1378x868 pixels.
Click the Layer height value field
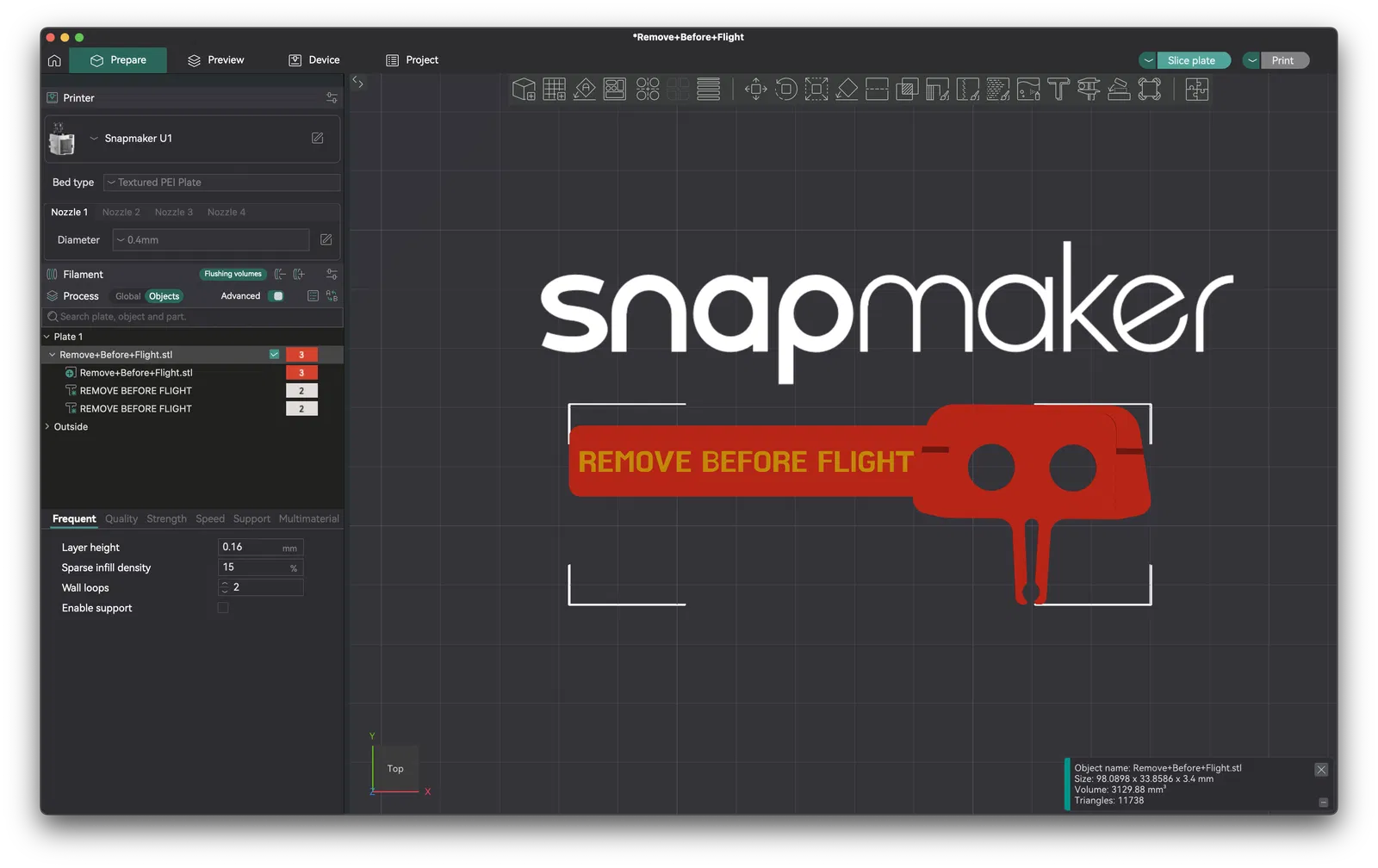pos(260,548)
